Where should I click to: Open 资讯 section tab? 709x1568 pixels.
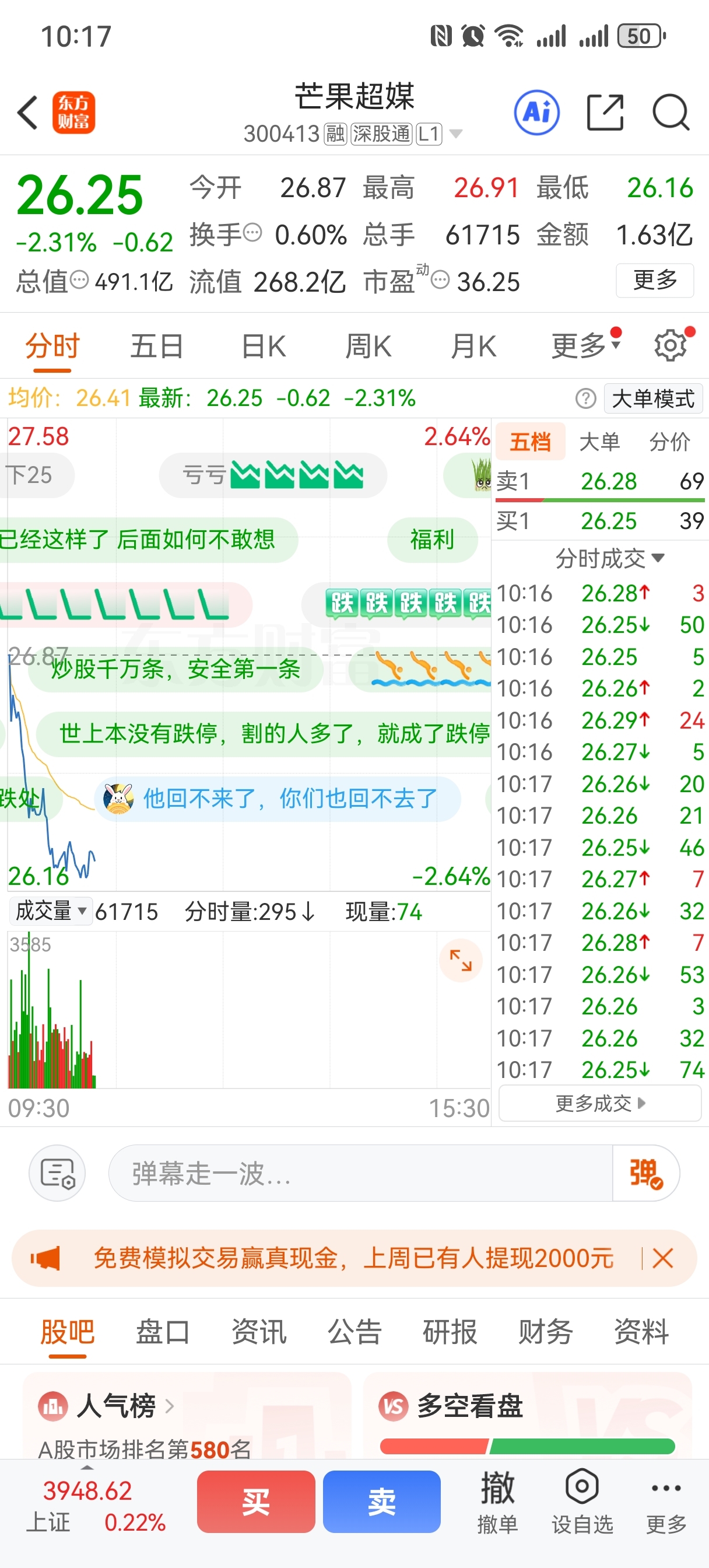[259, 1331]
